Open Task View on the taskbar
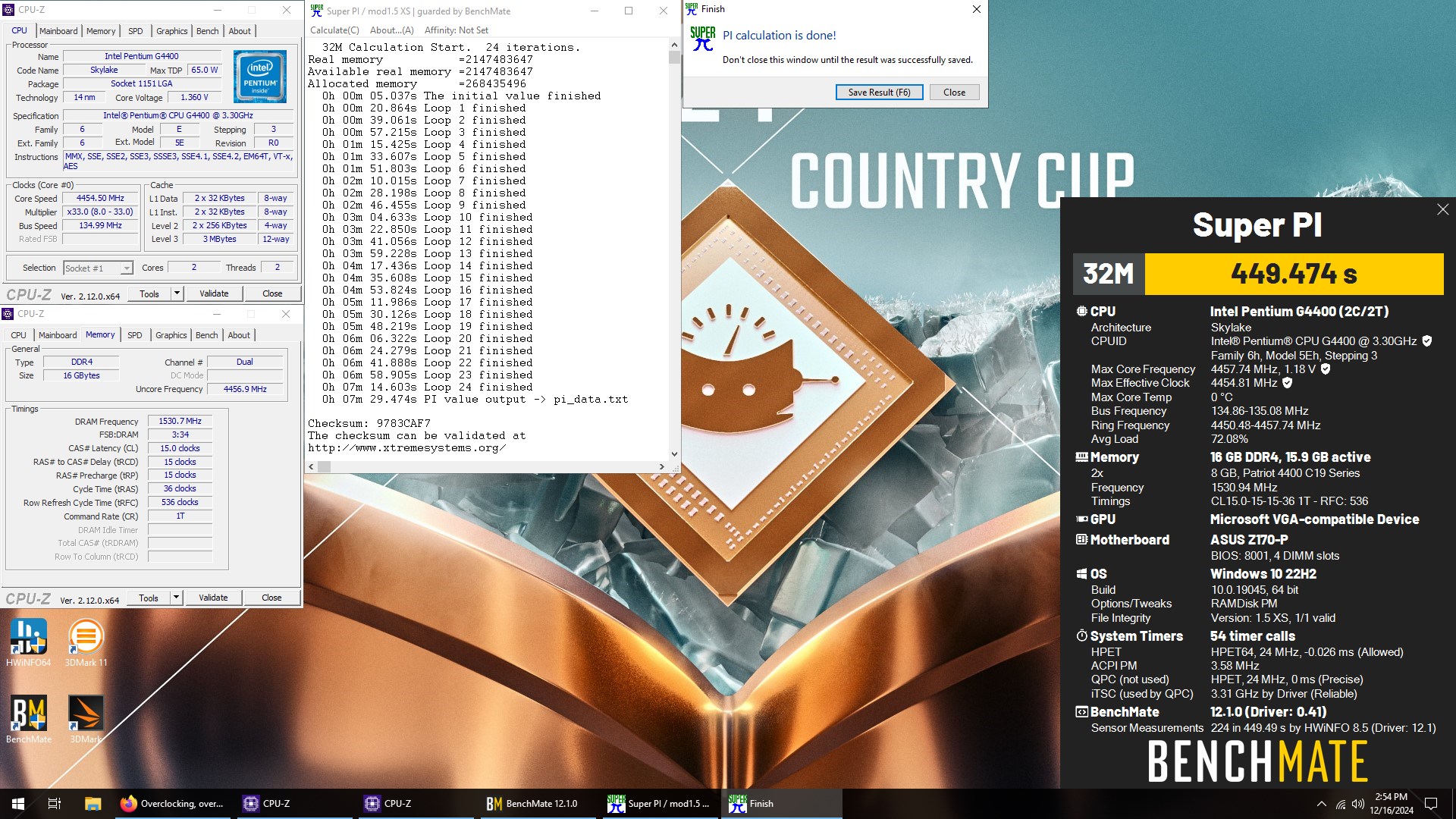This screenshot has width=1456, height=819. coord(55,804)
